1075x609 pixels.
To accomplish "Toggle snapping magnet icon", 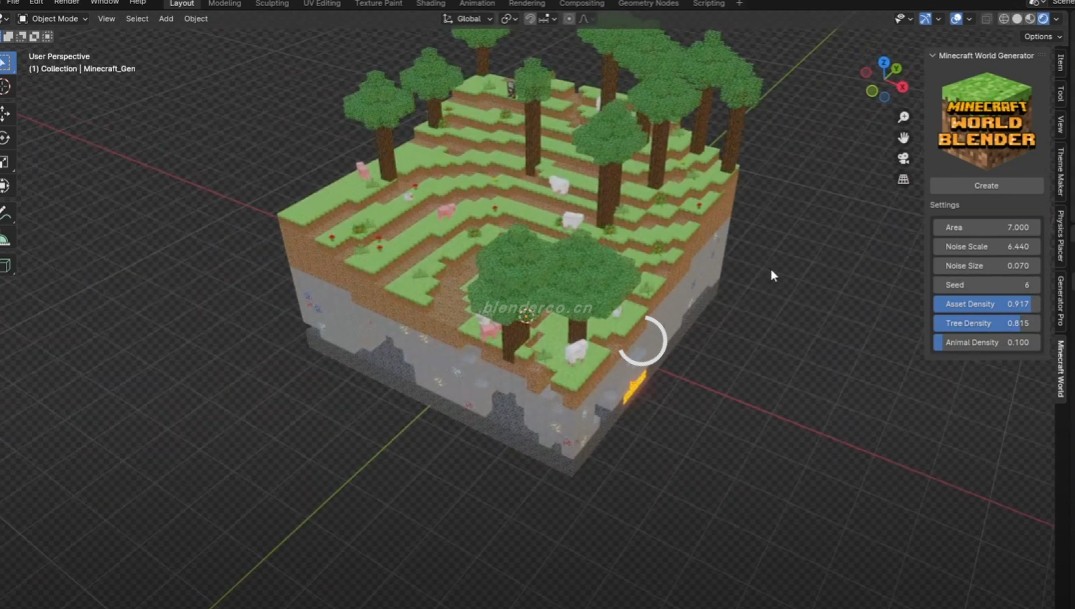I will click(530, 19).
